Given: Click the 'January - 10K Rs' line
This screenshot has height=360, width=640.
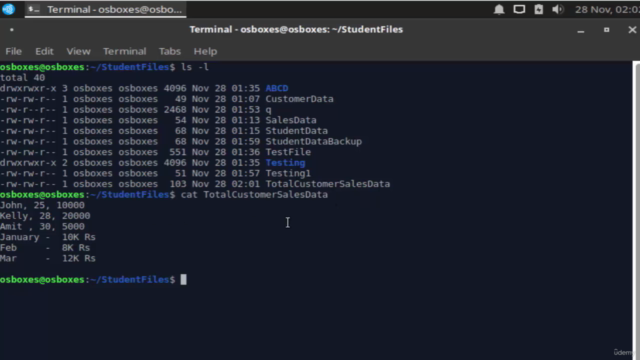Looking at the screenshot, I should (x=48, y=237).
